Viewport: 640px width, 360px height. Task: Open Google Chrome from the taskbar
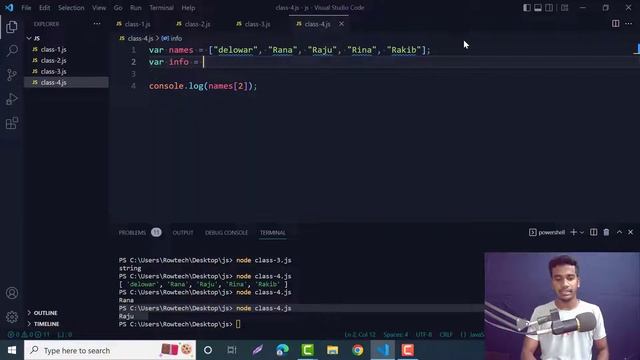(x=358, y=350)
